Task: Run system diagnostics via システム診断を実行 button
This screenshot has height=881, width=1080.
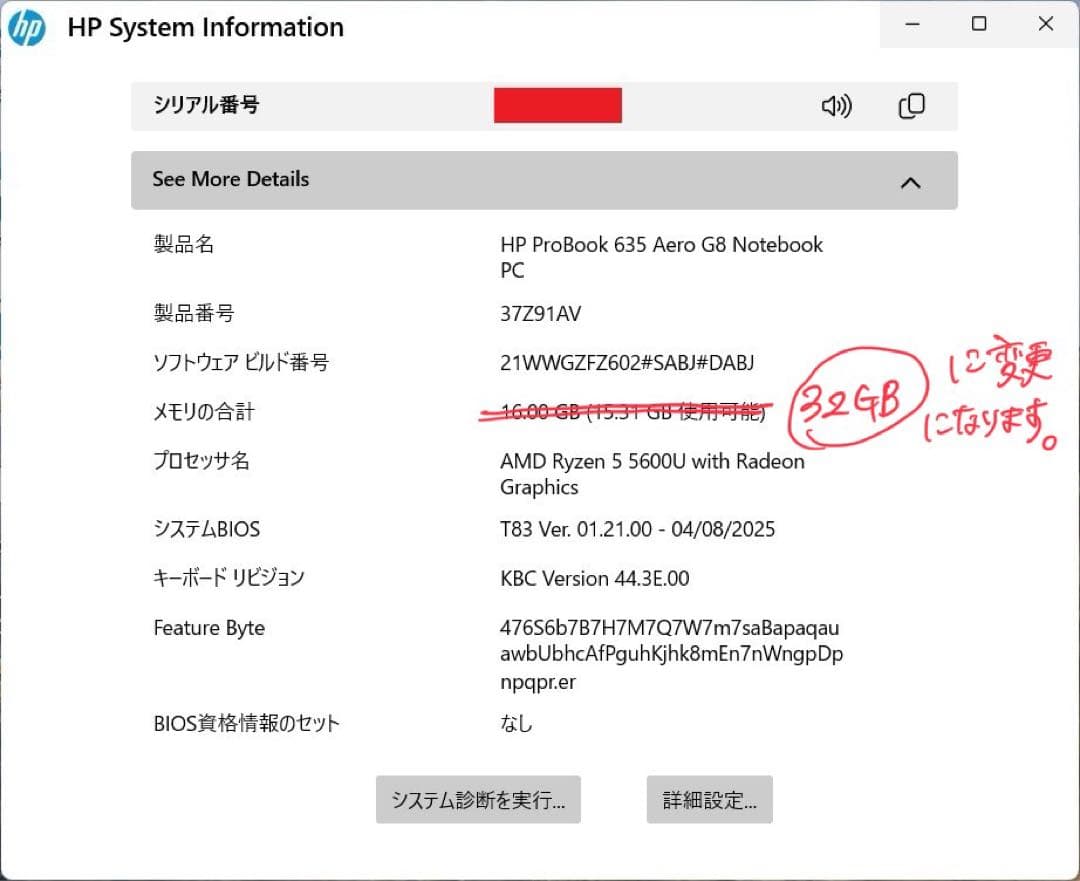Action: [478, 799]
